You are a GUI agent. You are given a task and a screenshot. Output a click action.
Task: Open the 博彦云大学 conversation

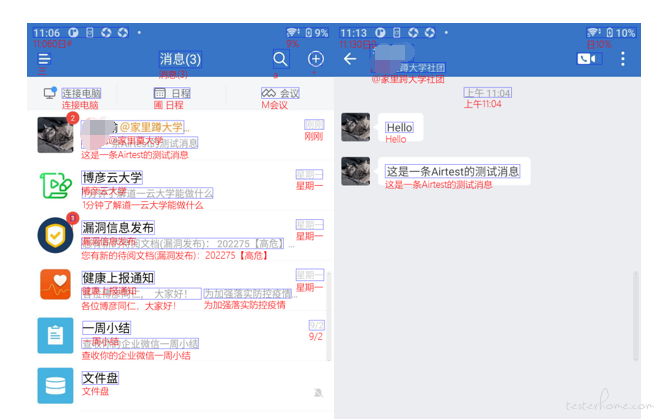coord(180,185)
